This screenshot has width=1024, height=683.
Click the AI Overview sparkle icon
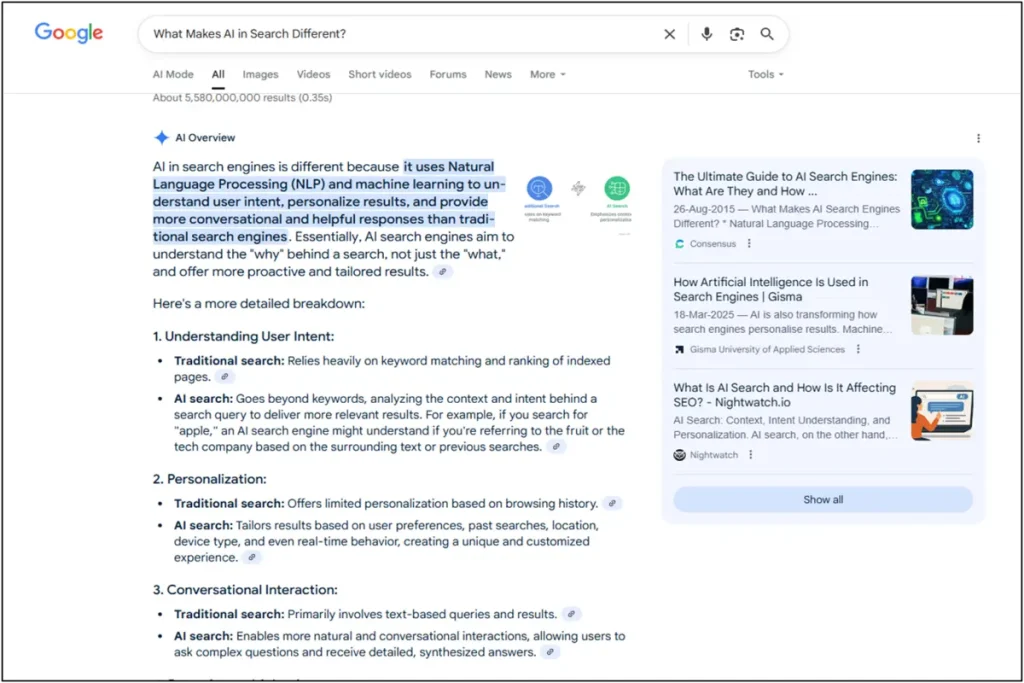(160, 137)
